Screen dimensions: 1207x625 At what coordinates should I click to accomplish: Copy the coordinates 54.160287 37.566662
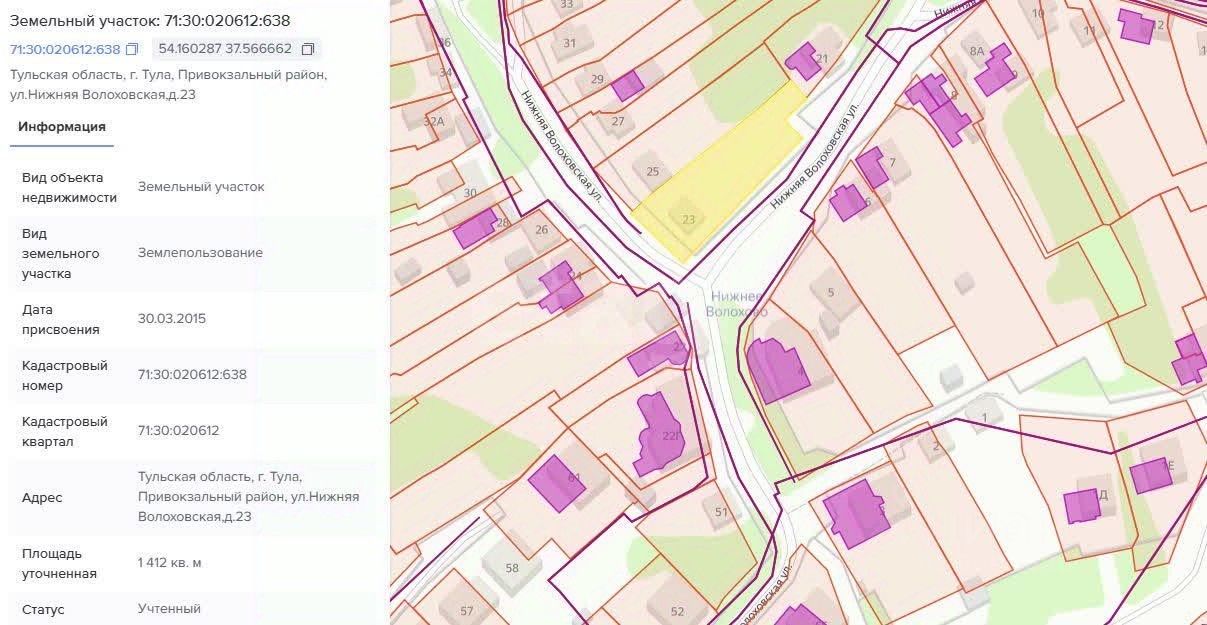tap(308, 49)
